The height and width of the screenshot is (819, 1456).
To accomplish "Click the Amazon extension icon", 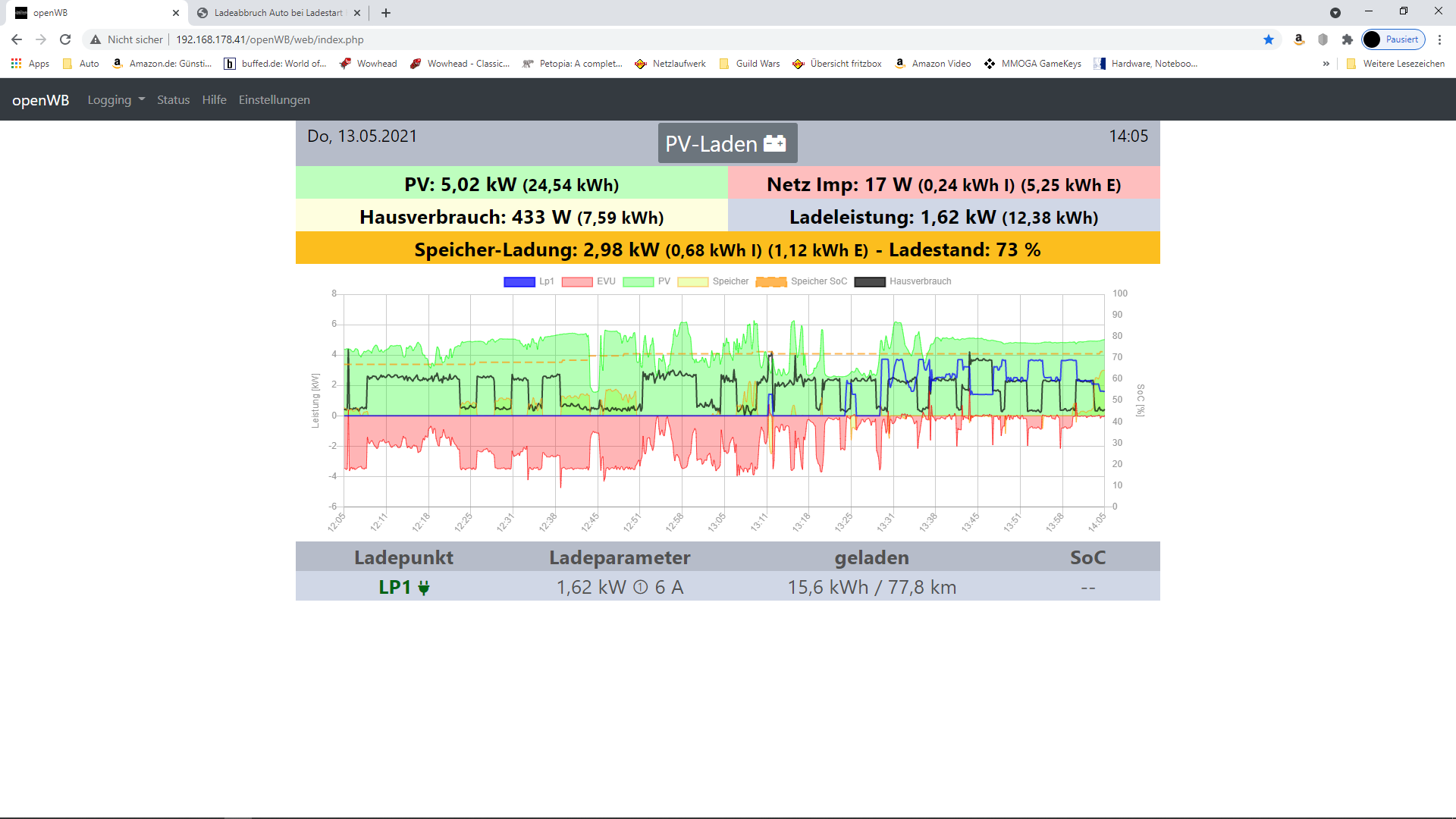I will click(1299, 39).
